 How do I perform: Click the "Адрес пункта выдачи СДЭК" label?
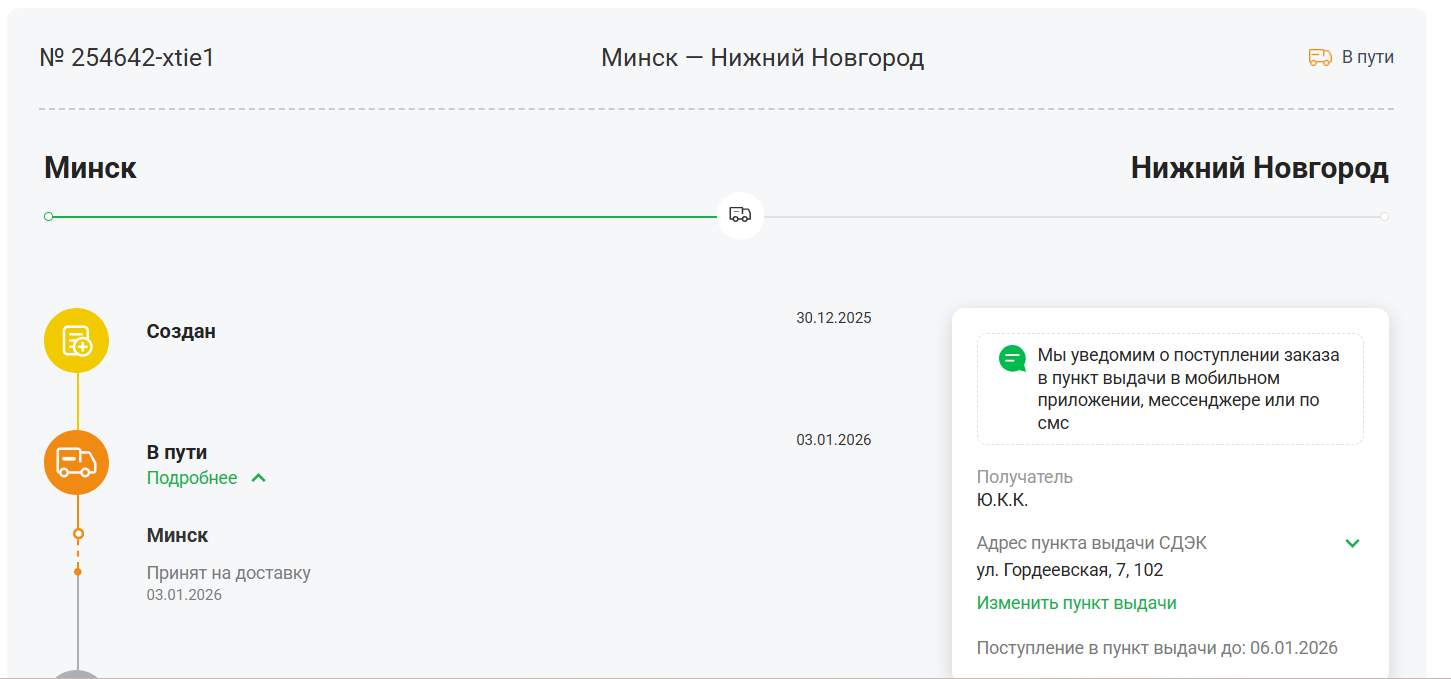pos(1091,543)
